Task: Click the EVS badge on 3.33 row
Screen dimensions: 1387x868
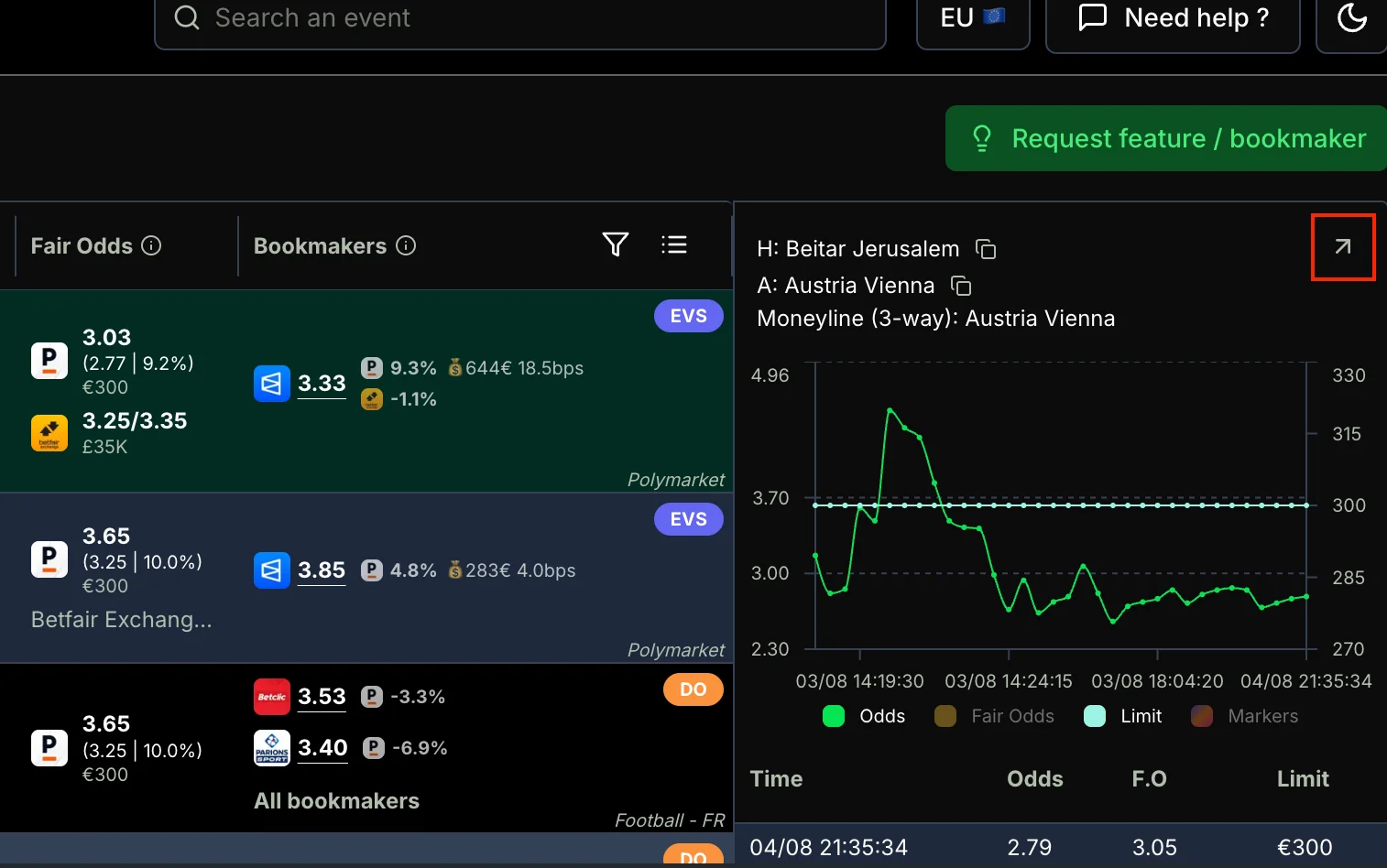Action: click(x=689, y=316)
